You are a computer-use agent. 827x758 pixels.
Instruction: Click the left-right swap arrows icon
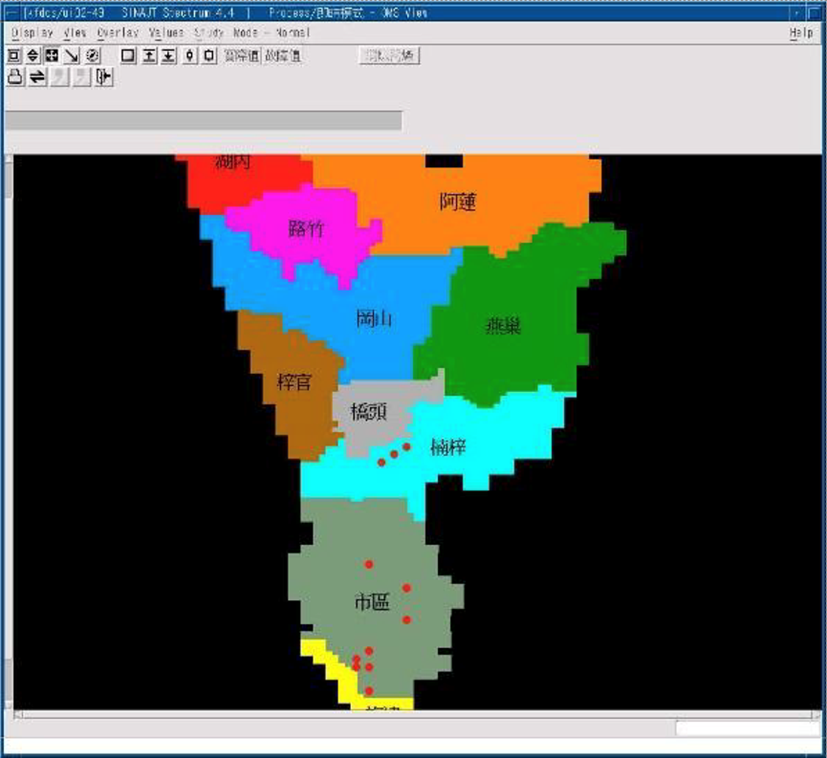[x=37, y=78]
